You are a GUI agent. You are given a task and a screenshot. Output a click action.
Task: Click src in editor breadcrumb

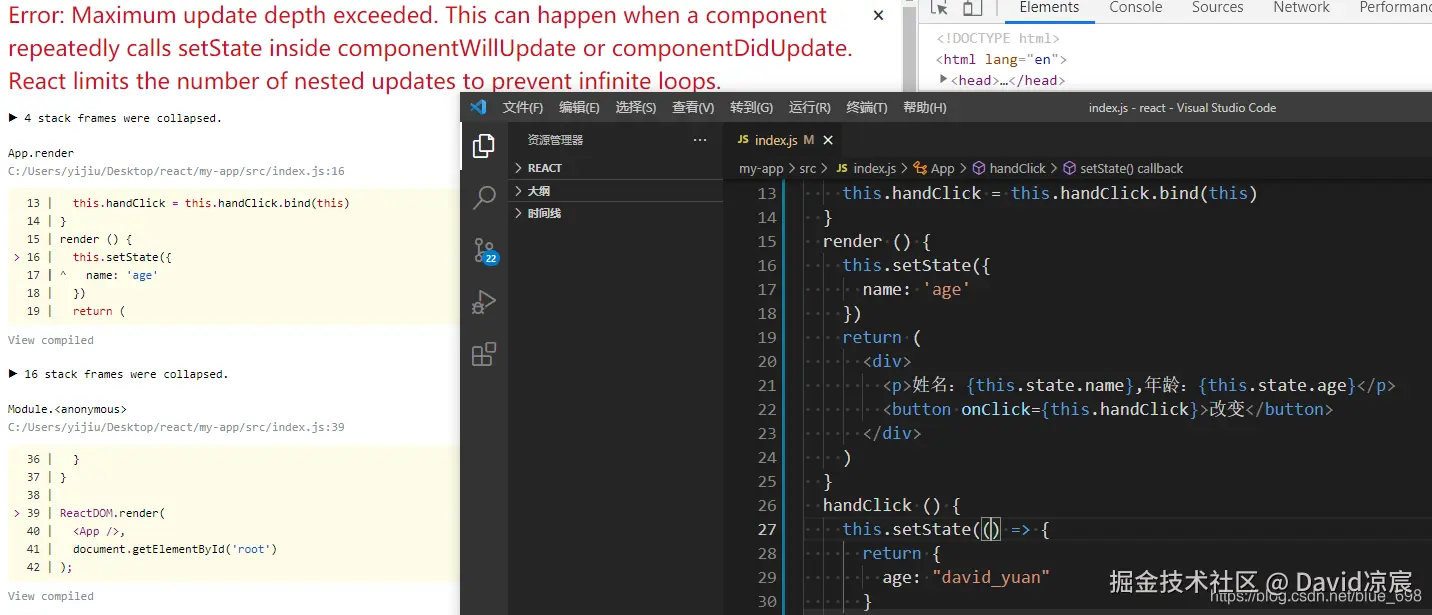[x=807, y=169]
